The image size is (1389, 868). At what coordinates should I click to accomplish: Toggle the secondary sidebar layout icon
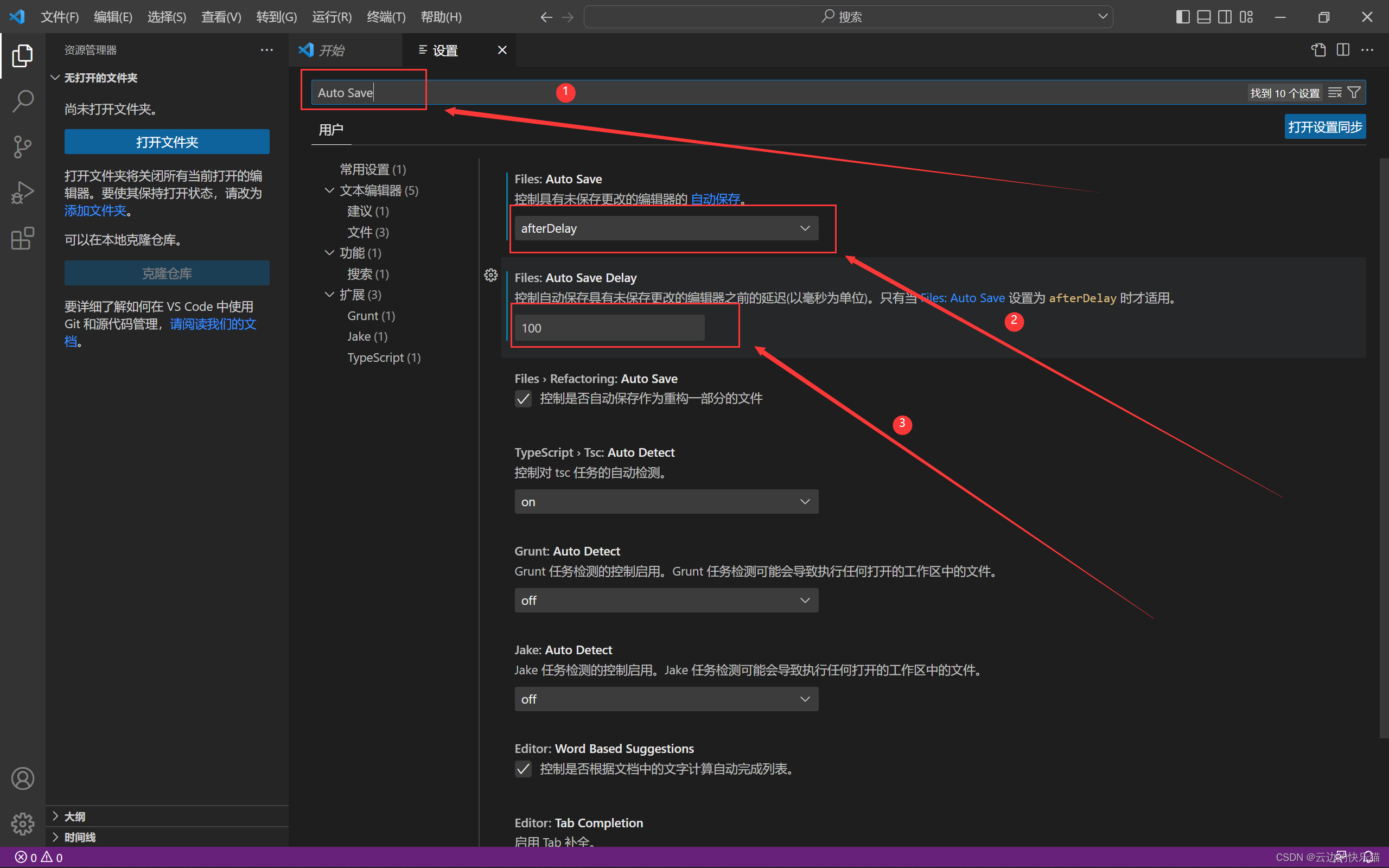1224,17
